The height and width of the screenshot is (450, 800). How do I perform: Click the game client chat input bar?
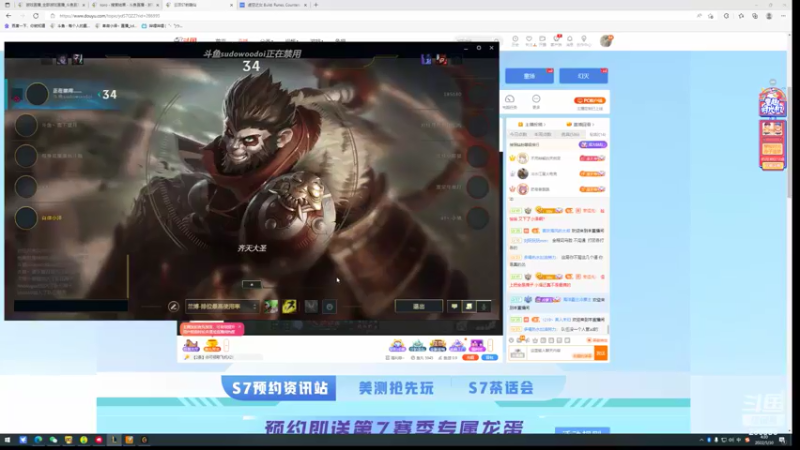pyautogui.click(x=71, y=306)
